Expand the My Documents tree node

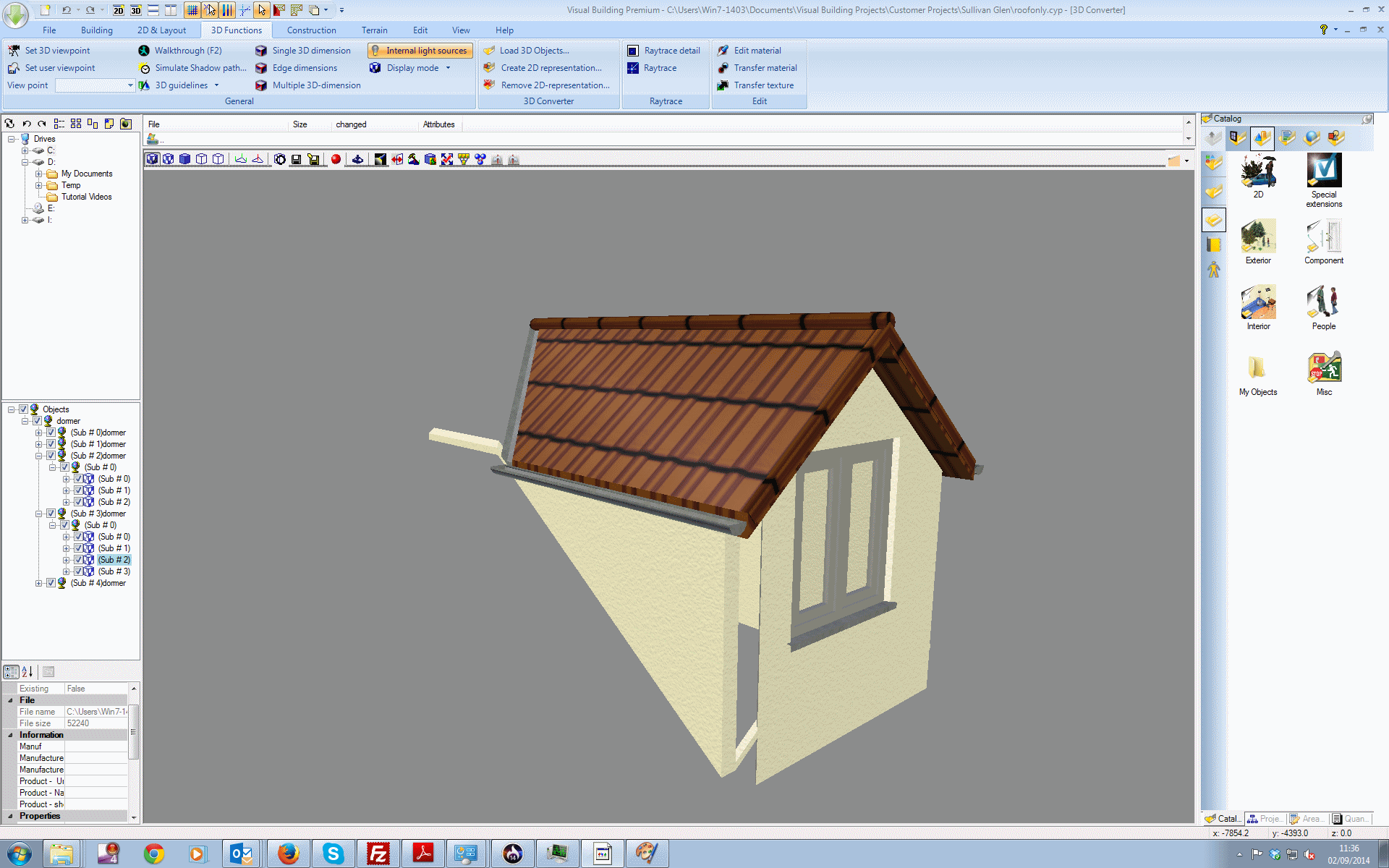(39, 174)
